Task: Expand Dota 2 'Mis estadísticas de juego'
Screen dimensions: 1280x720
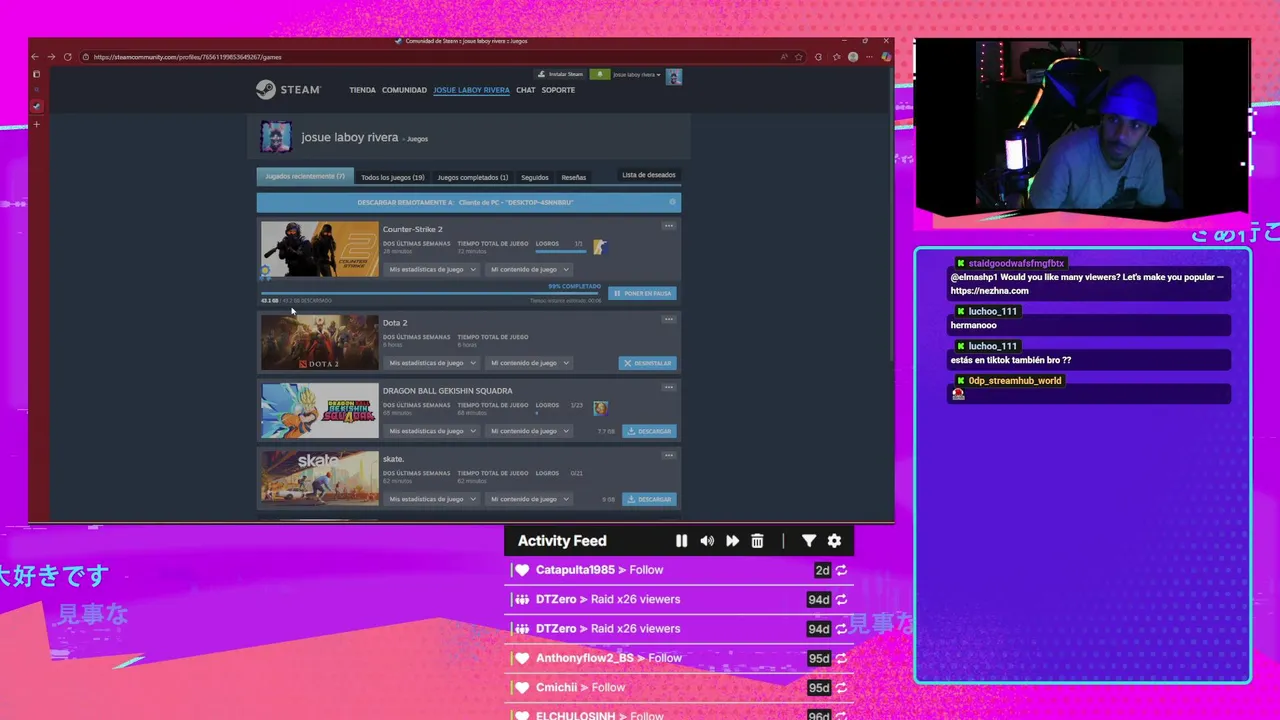Action: point(431,363)
